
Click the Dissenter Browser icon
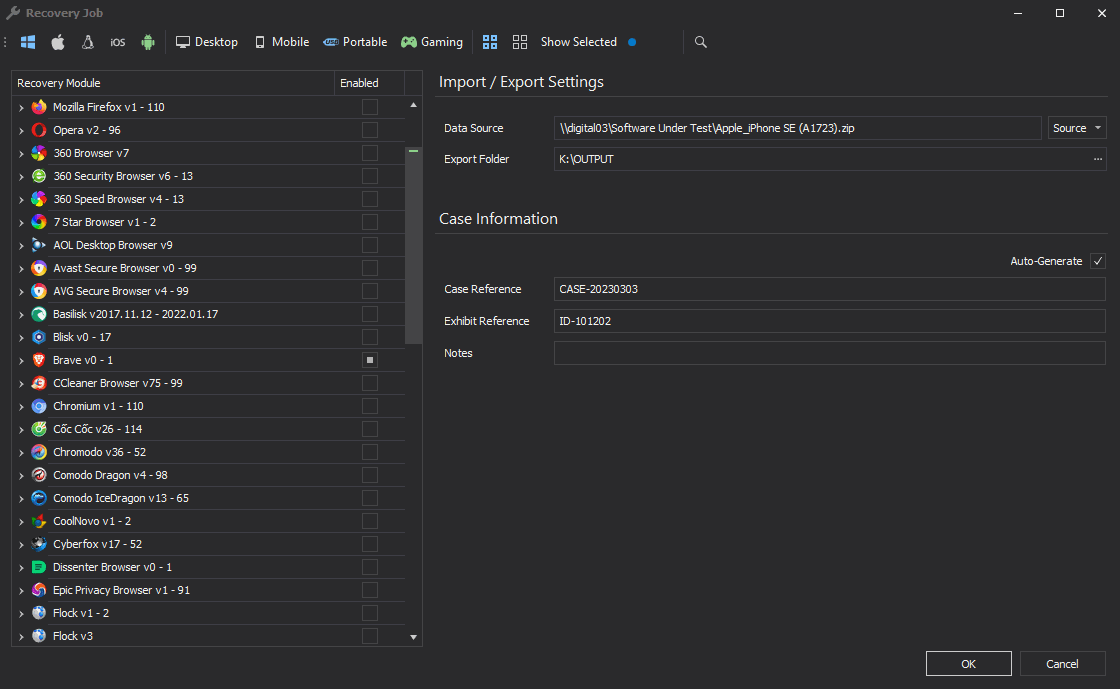(x=39, y=567)
